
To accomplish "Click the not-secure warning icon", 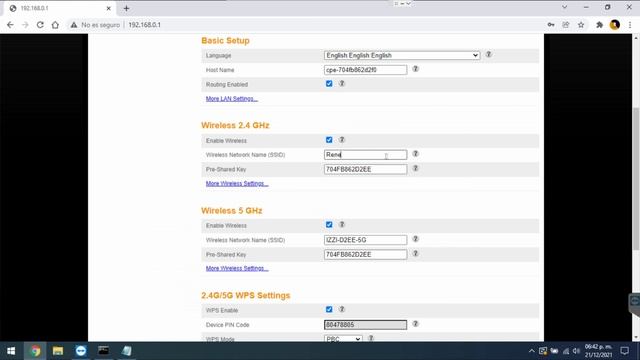I will tap(73, 25).
